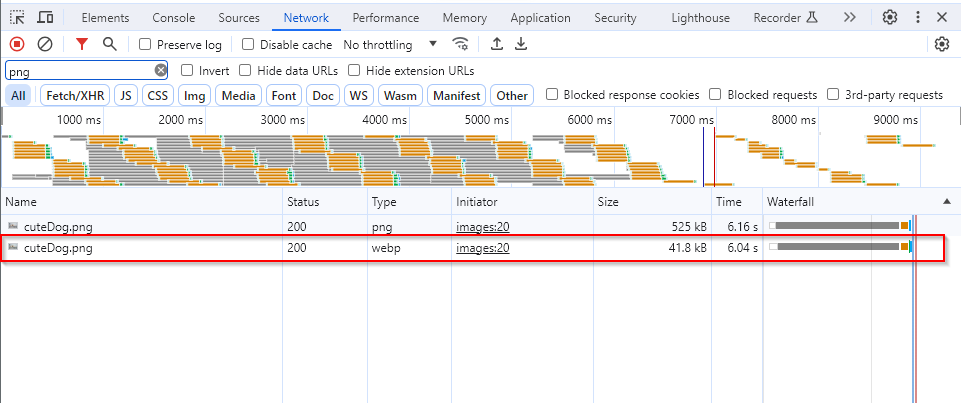Expand more DevTools tabs chevron
Image resolution: width=961 pixels, height=403 pixels.
[x=849, y=18]
